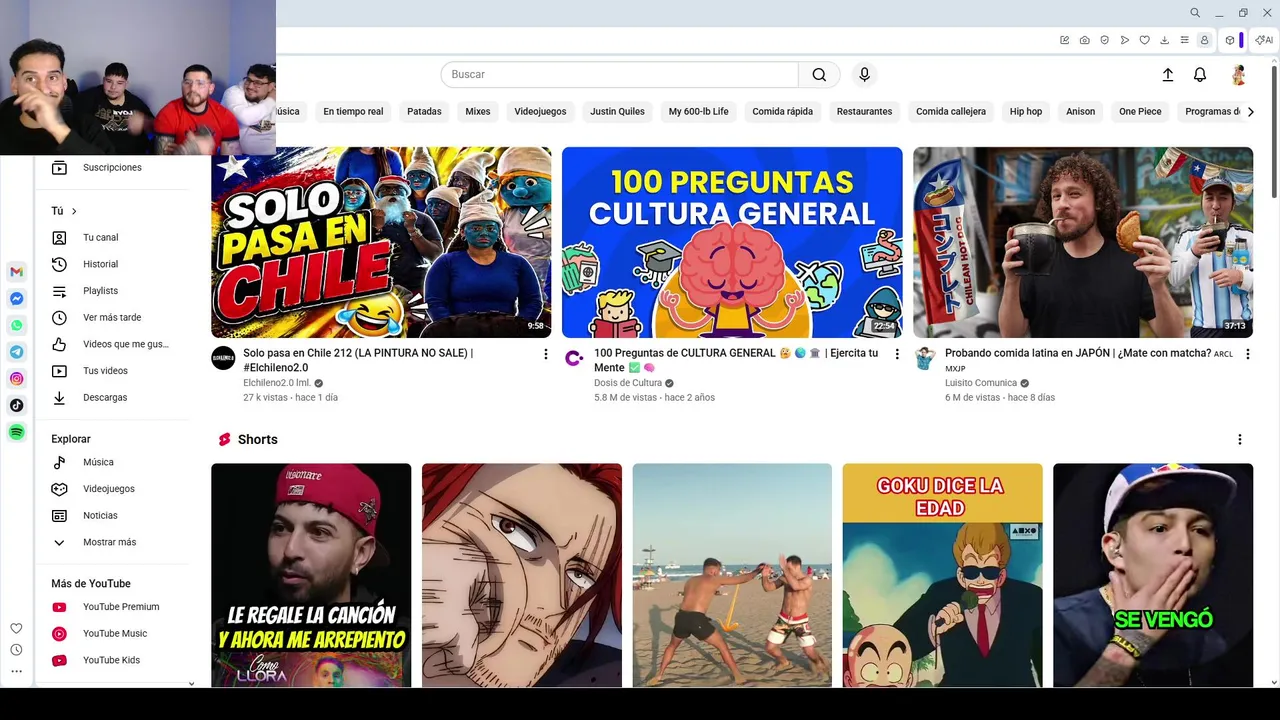Select the 'Comida rápida' filter chip

[x=783, y=111]
